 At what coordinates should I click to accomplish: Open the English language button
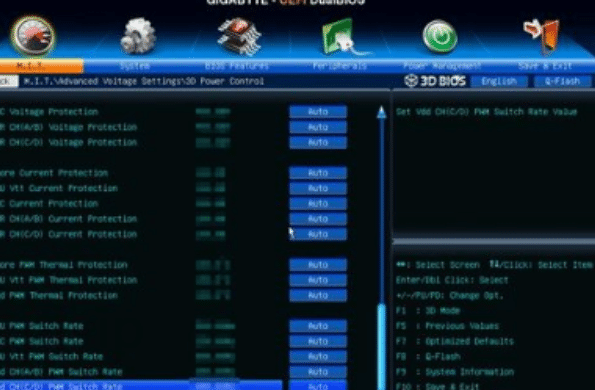click(499, 81)
